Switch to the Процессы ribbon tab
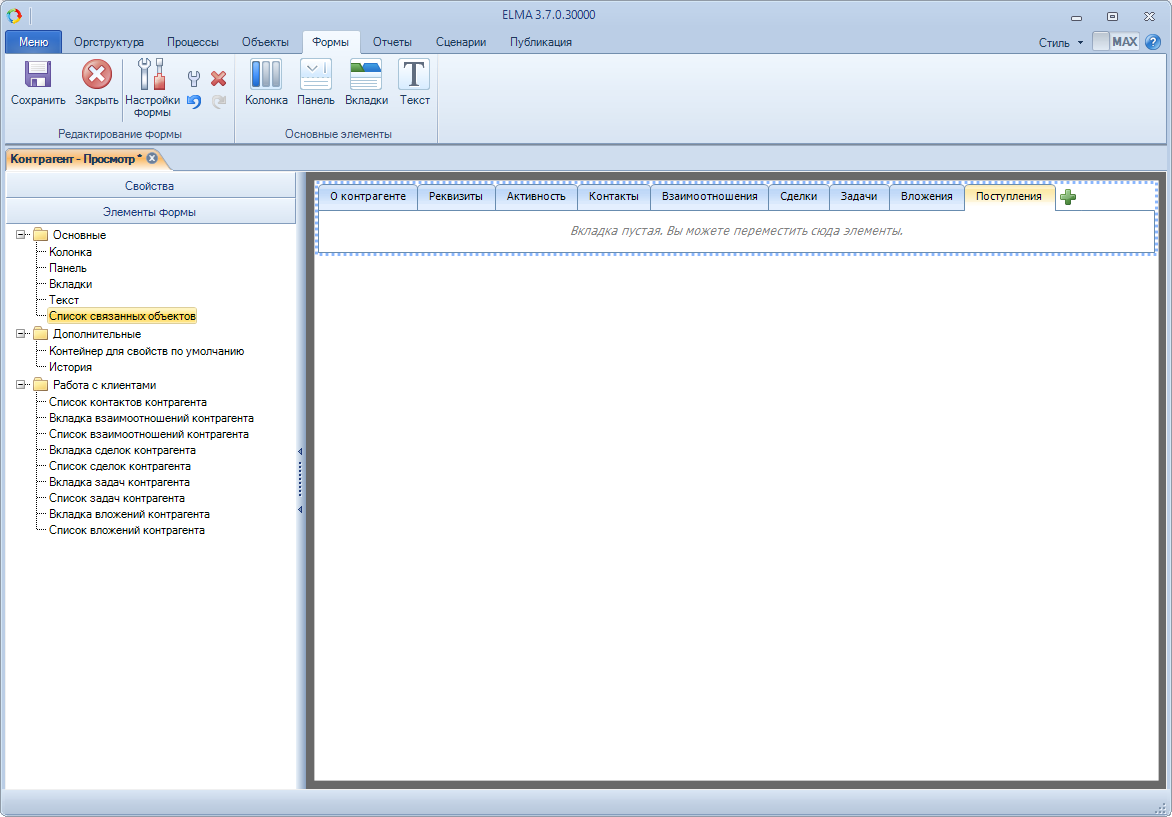This screenshot has width=1172, height=817. pyautogui.click(x=193, y=42)
